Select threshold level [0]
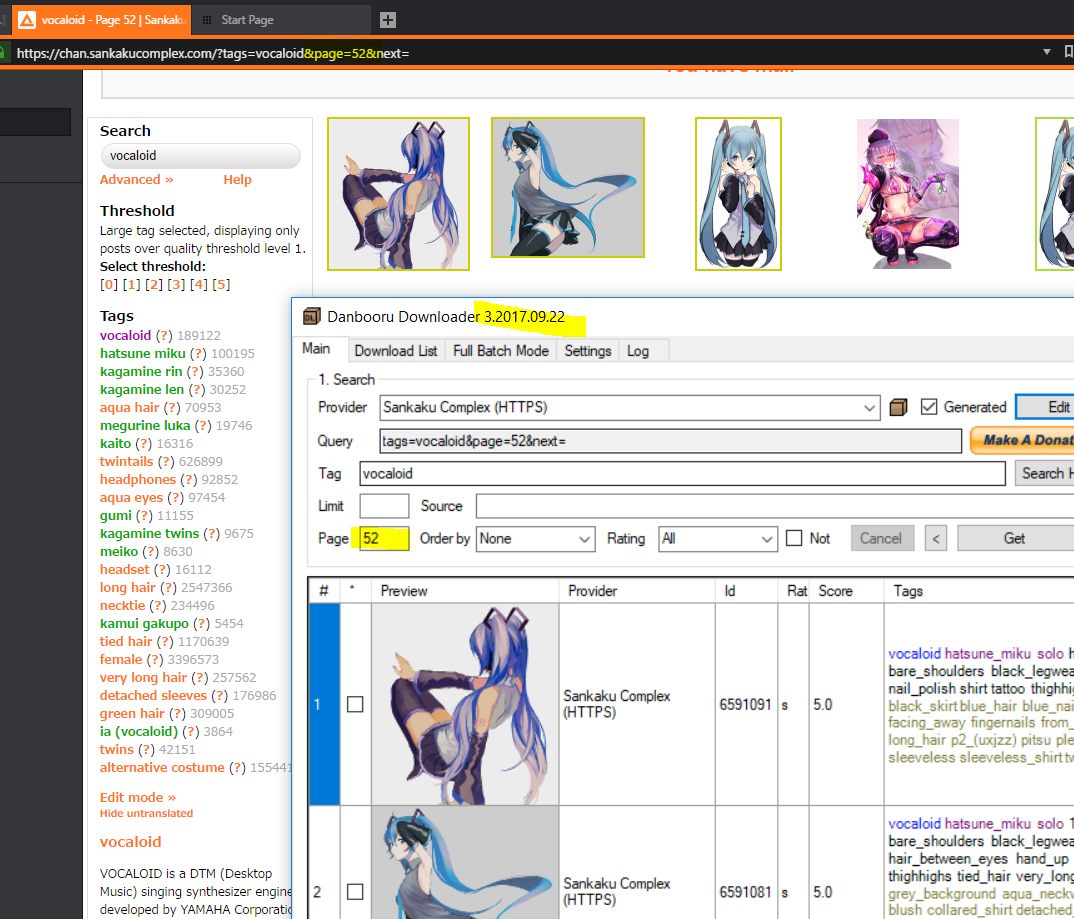 pyautogui.click(x=108, y=284)
